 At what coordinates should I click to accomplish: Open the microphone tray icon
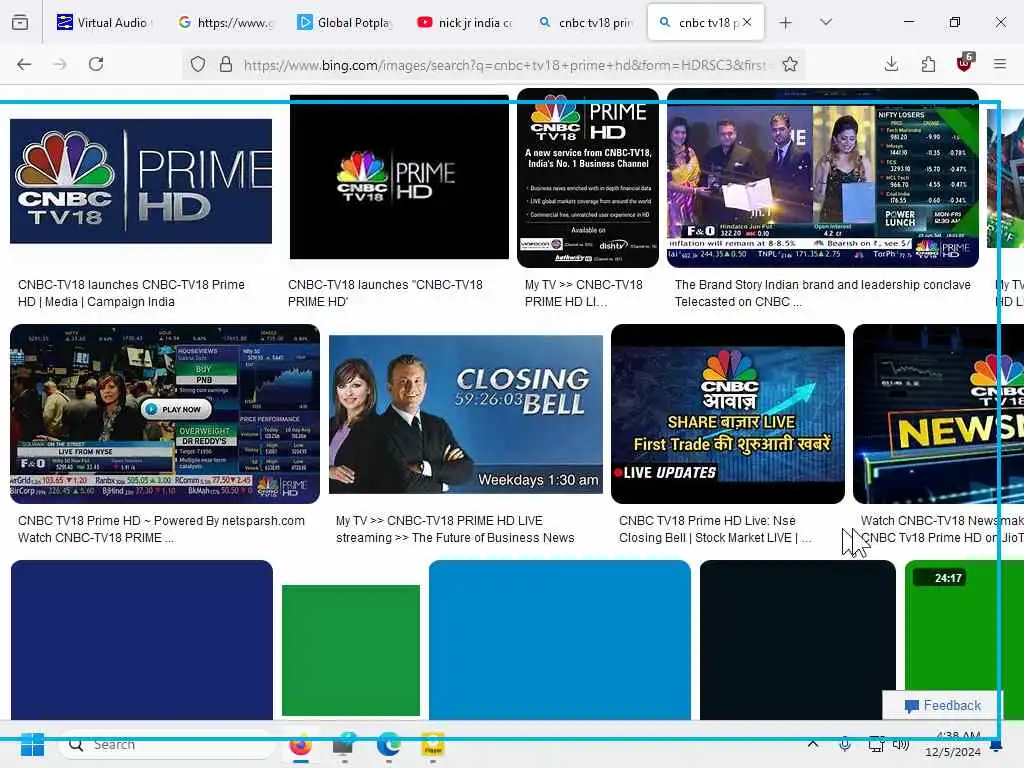coord(844,744)
